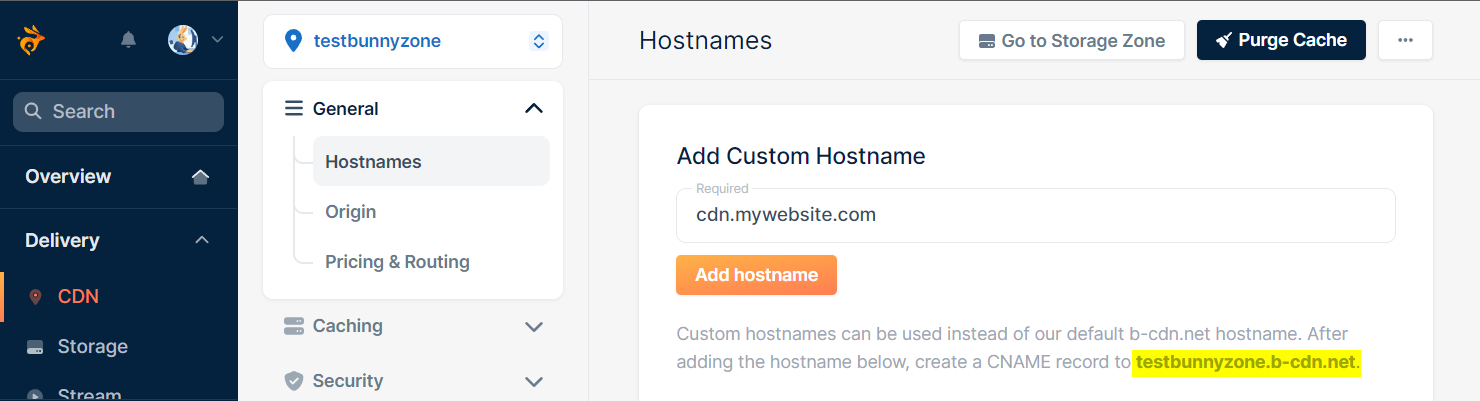This screenshot has width=1480, height=401.
Task: Open the three-dot more options menu
Action: (x=1405, y=40)
